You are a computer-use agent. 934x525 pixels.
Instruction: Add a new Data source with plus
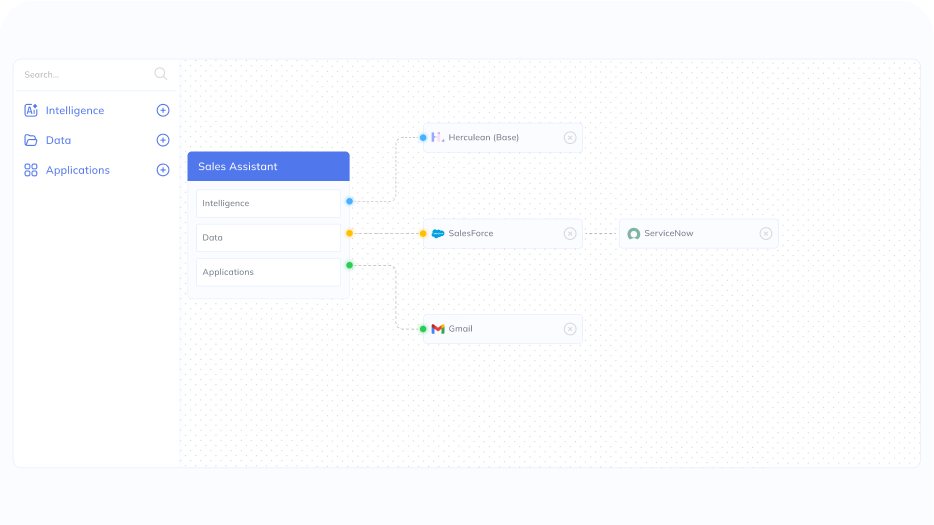point(163,141)
